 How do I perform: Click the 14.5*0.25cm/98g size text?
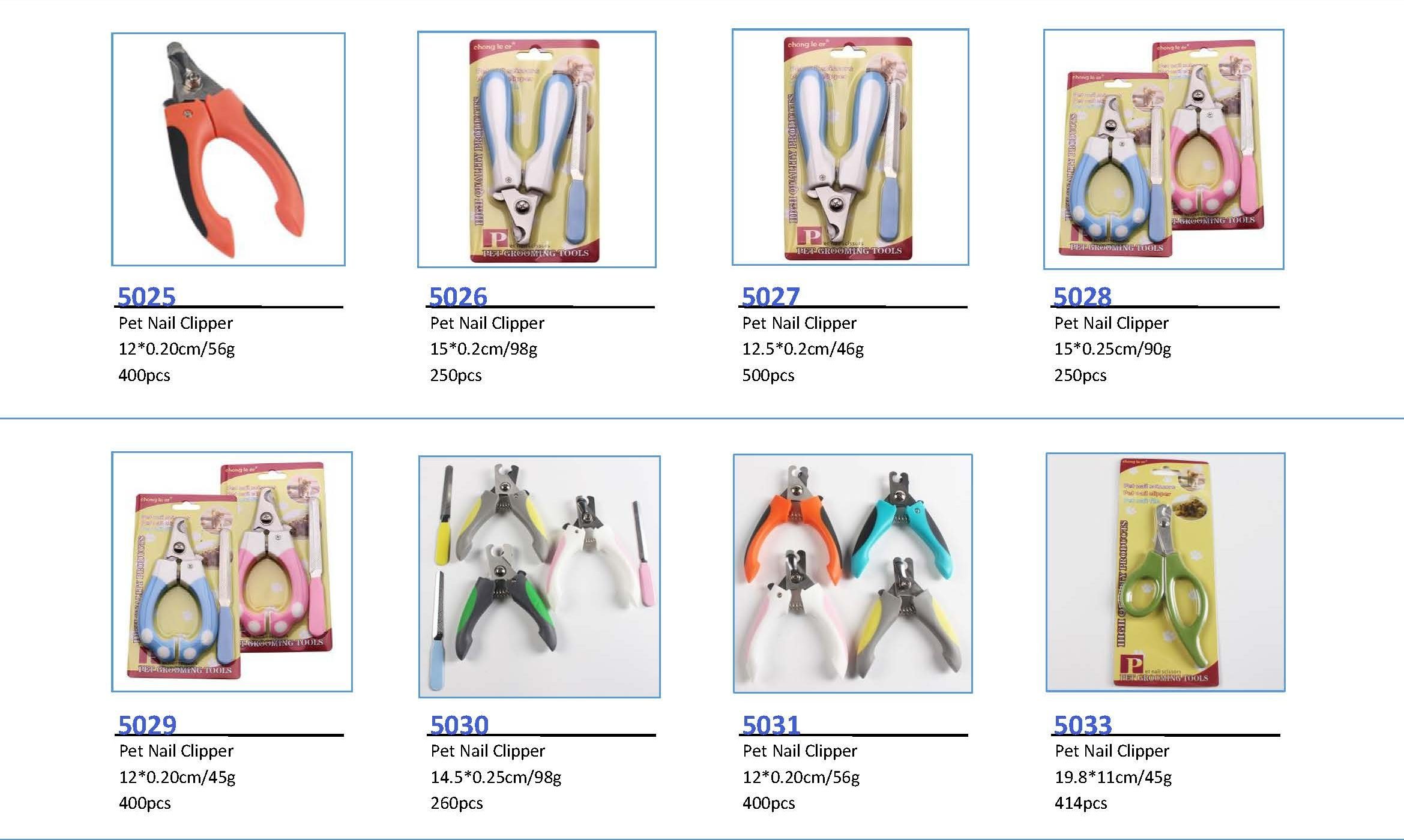(496, 778)
